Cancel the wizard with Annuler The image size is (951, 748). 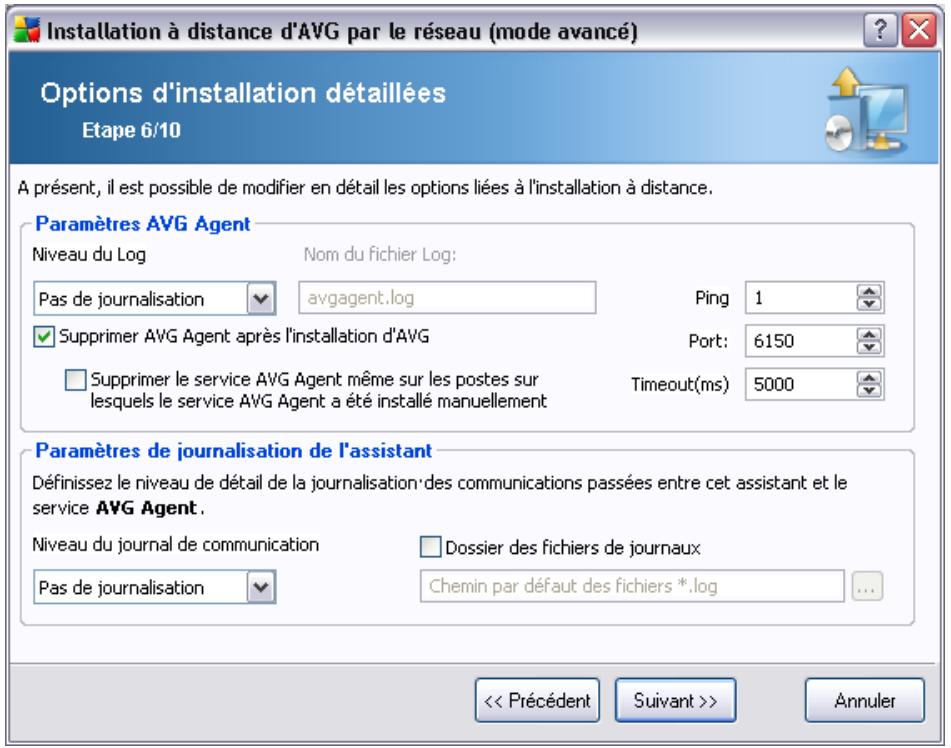coord(865,701)
